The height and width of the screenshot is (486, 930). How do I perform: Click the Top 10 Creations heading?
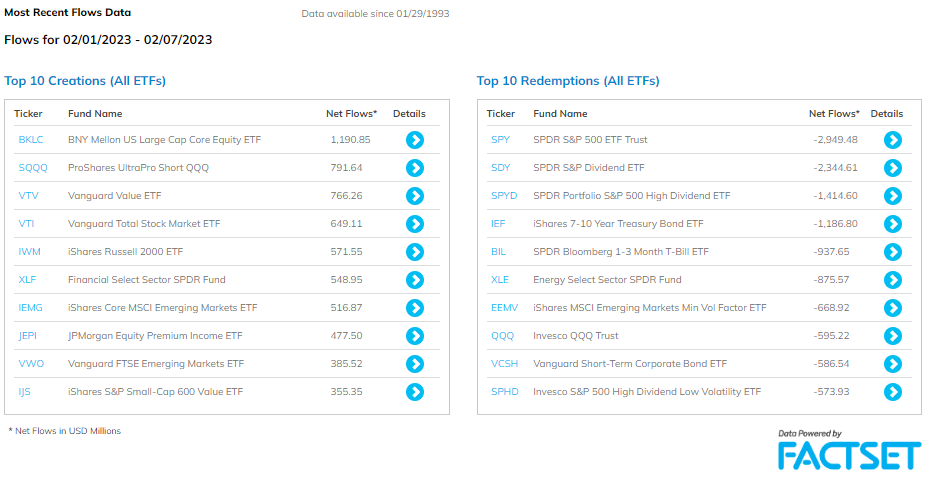(85, 81)
